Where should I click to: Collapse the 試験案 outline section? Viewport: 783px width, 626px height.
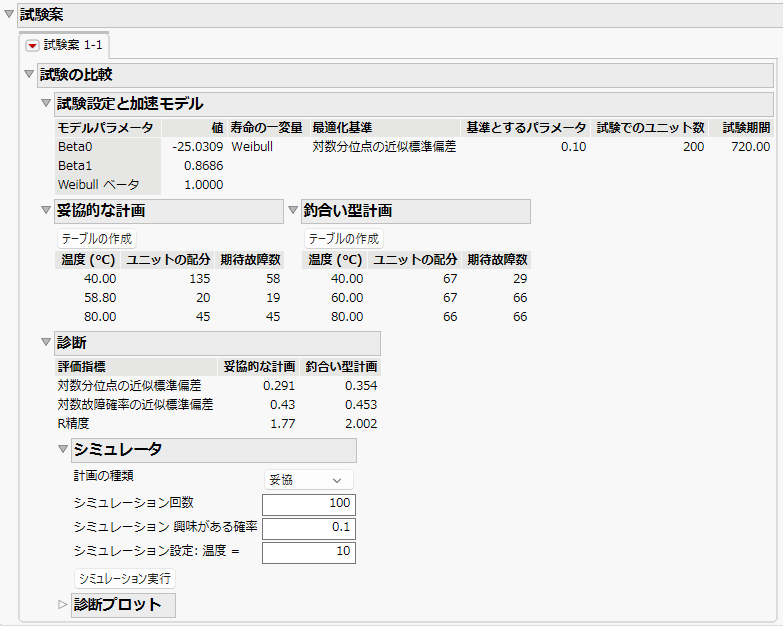tap(8, 14)
